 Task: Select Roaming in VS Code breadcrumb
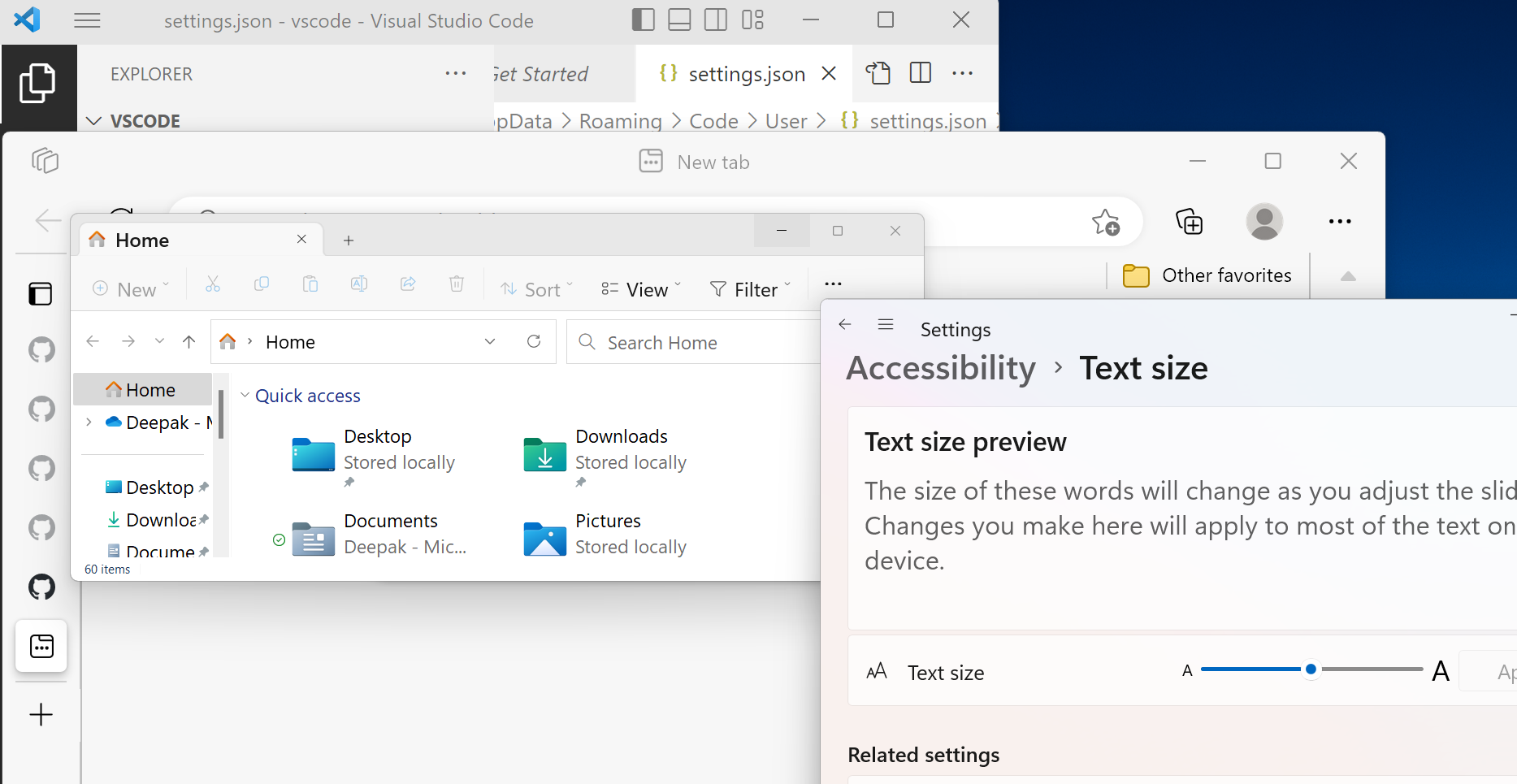620,121
